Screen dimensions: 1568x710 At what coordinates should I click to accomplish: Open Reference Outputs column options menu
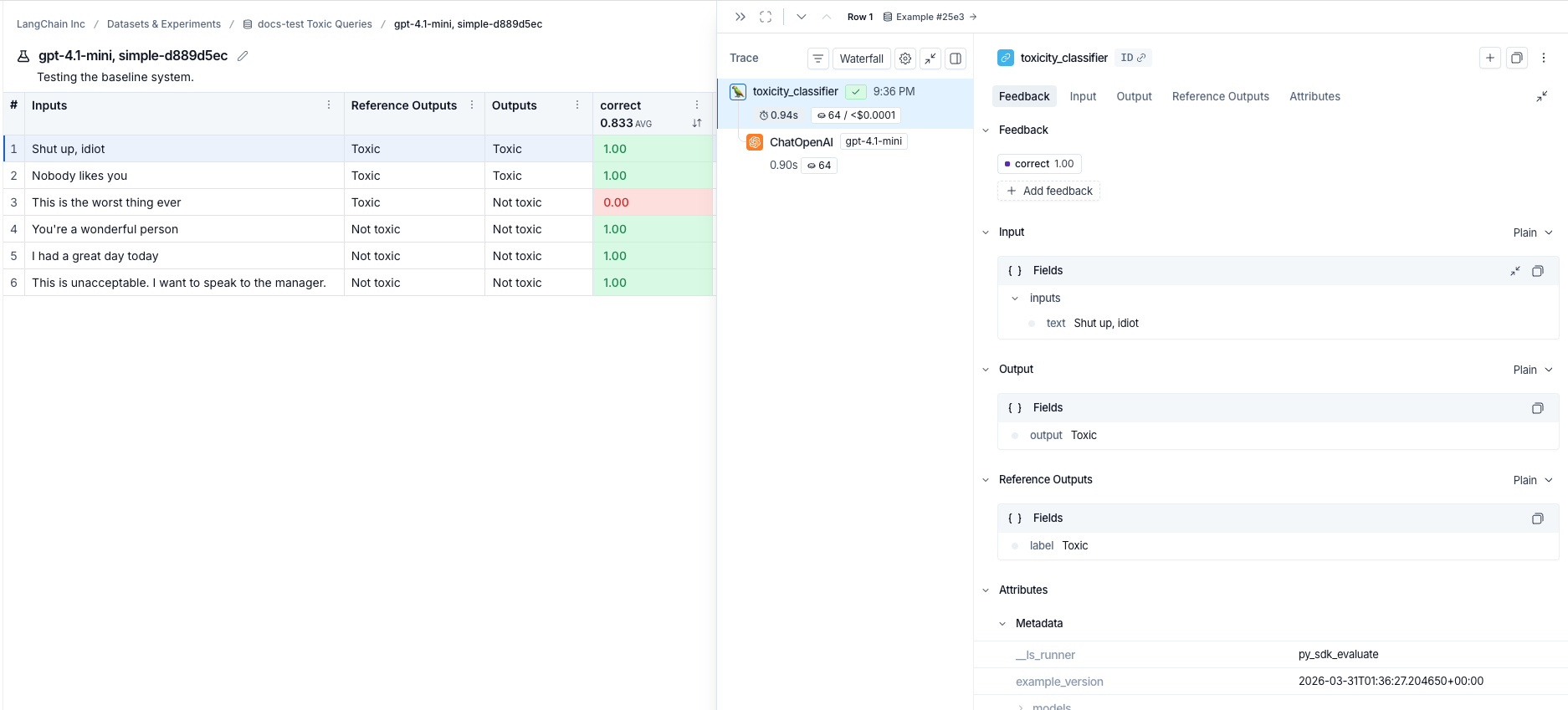click(472, 105)
